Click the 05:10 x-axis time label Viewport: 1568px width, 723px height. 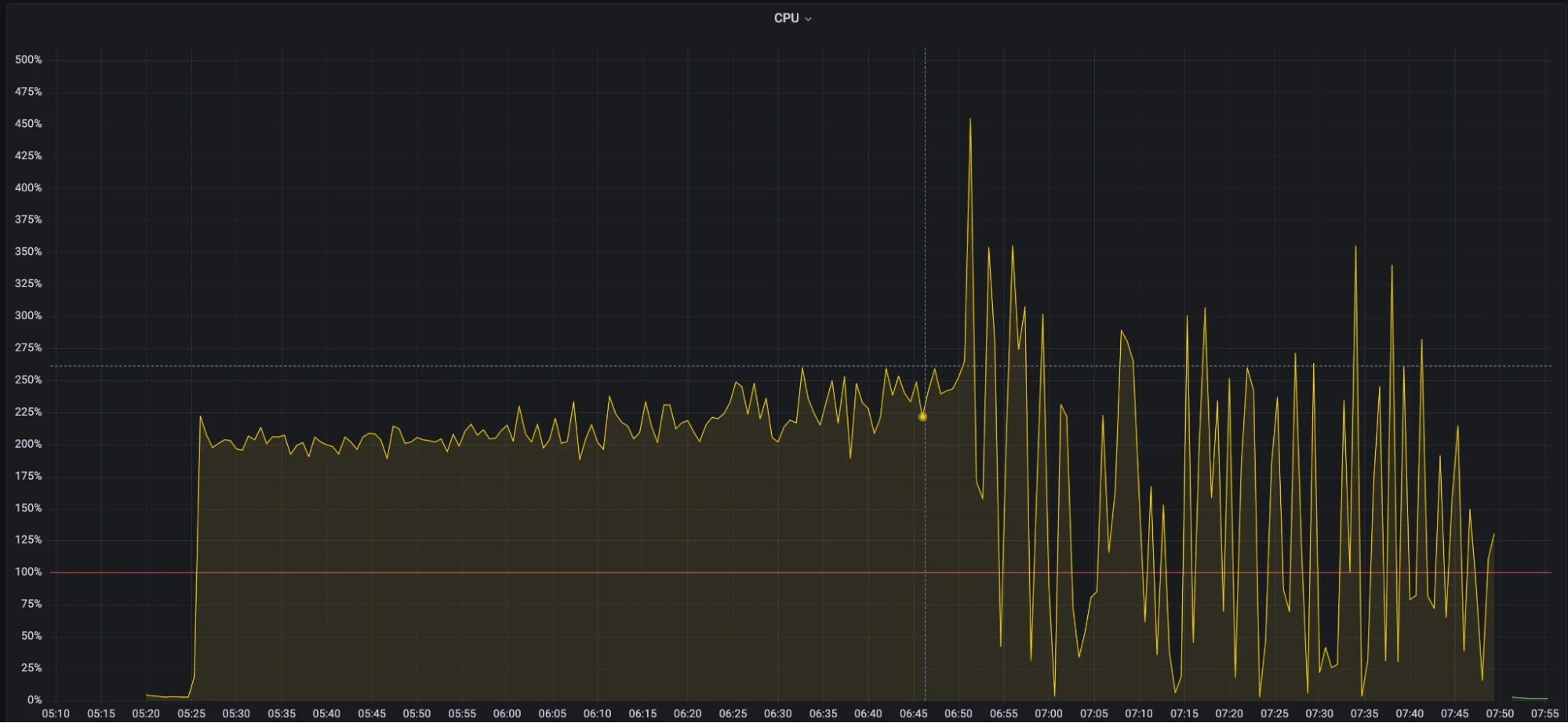(x=56, y=714)
